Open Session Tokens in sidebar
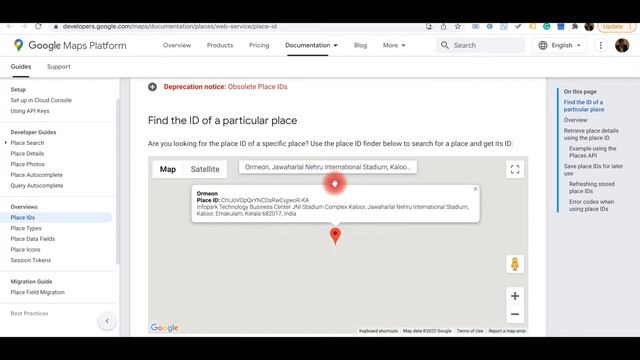640x360 pixels. (x=31, y=260)
